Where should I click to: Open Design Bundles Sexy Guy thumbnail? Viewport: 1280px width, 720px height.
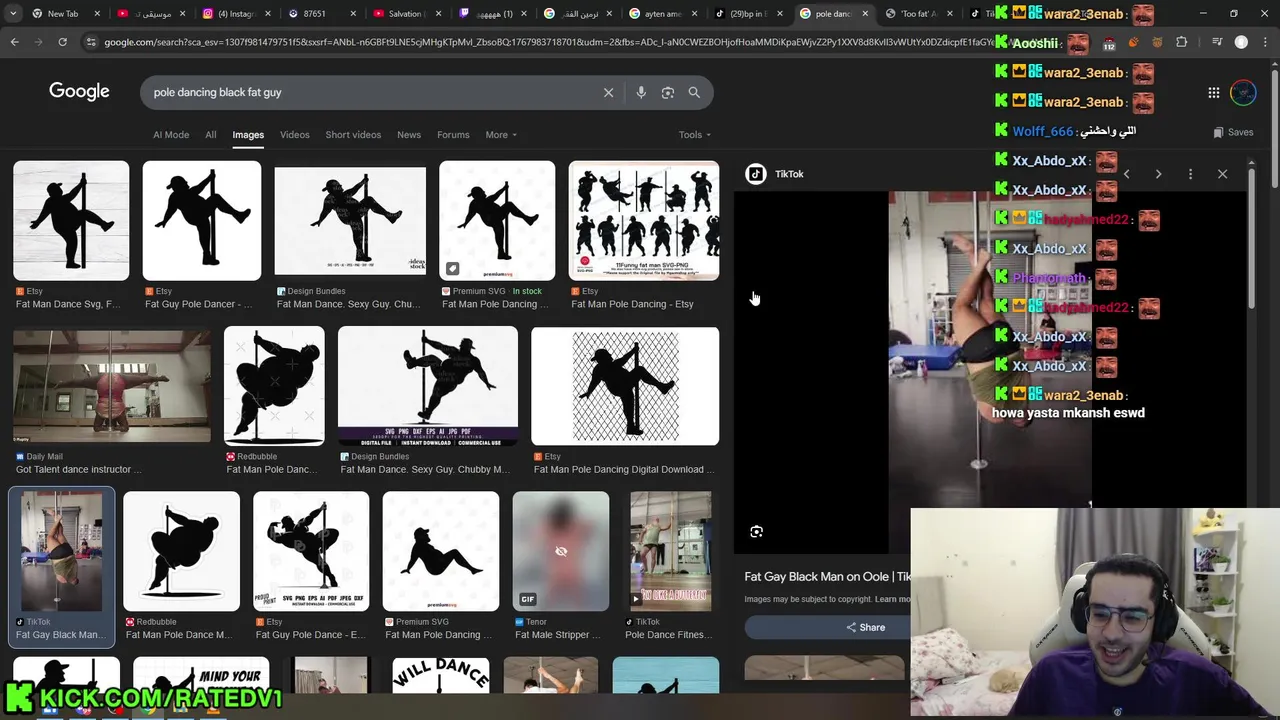[x=349, y=220]
